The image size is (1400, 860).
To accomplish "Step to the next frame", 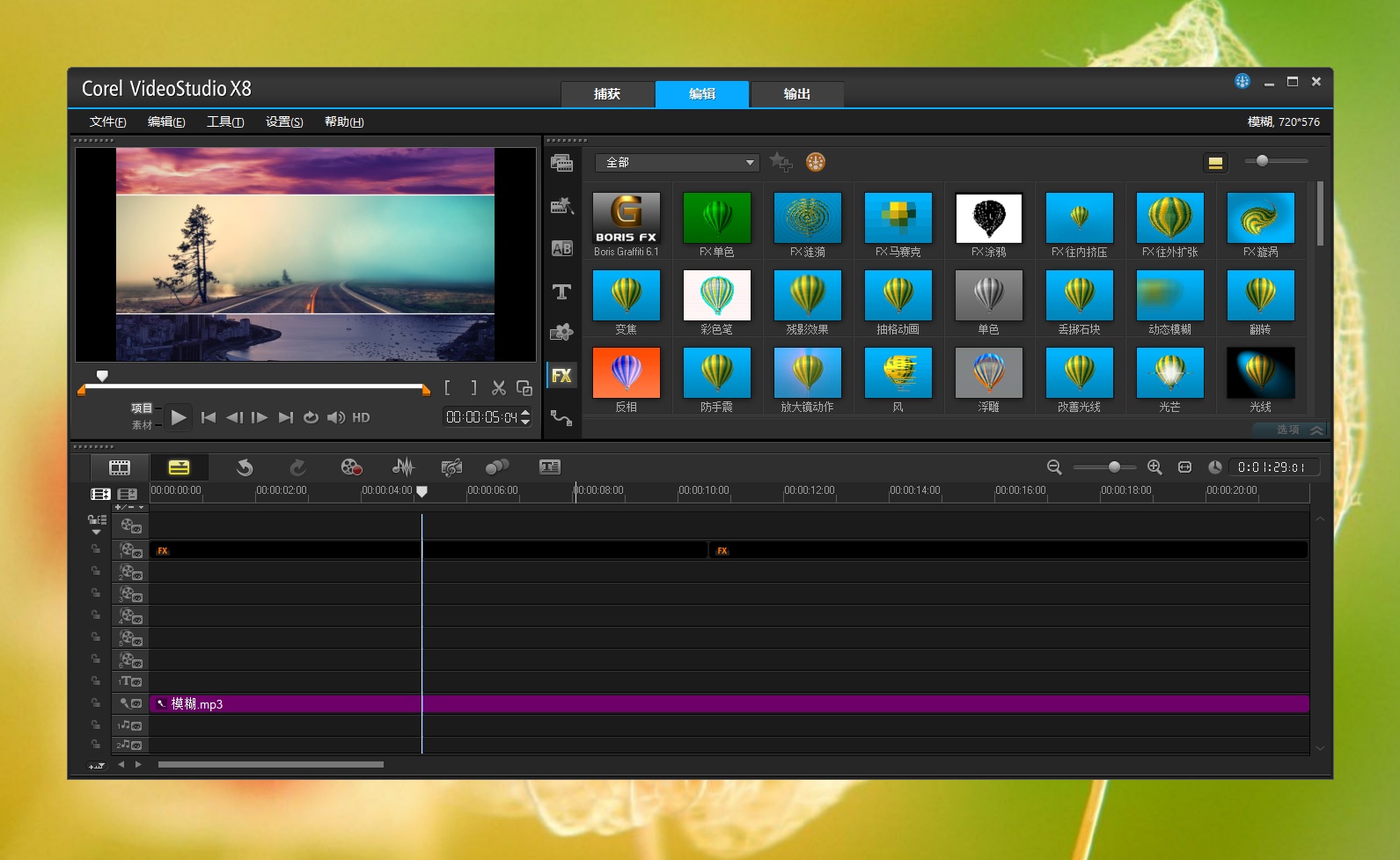I will point(260,417).
